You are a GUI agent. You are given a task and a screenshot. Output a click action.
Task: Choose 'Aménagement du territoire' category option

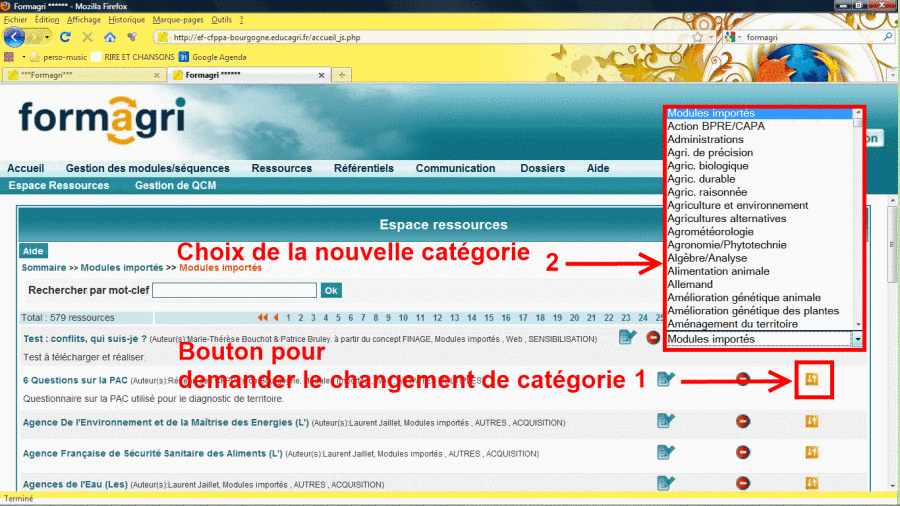coord(732,324)
